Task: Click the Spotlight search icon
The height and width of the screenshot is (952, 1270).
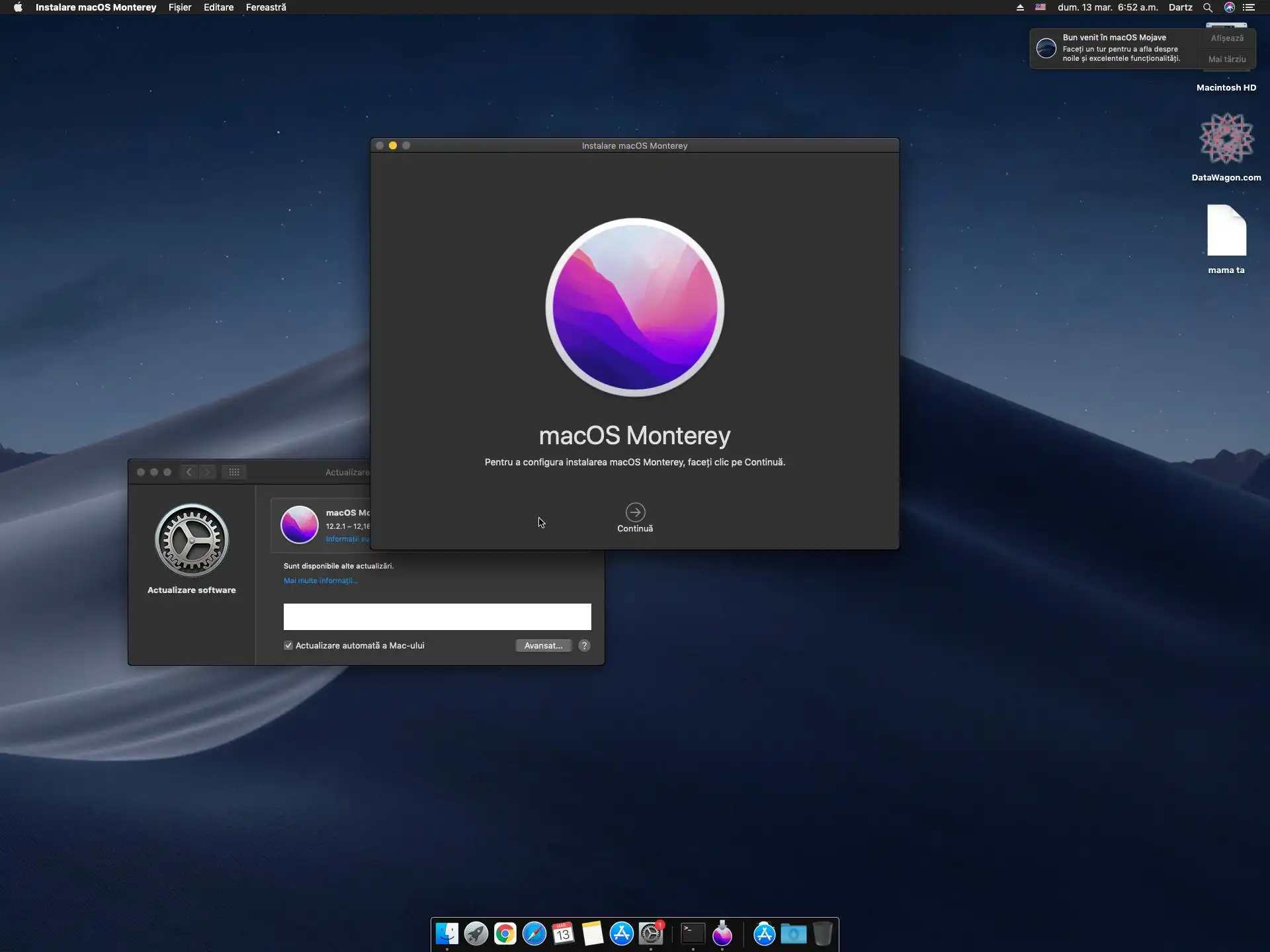Action: coord(1207,7)
